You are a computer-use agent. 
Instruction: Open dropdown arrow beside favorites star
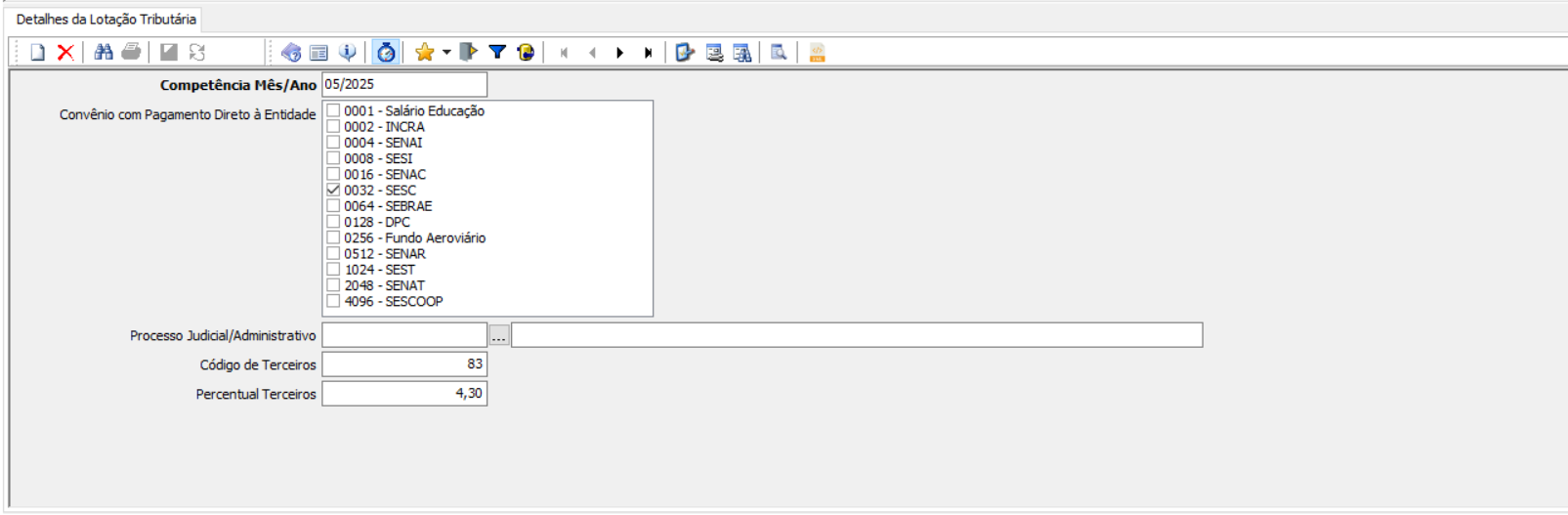pos(446,53)
